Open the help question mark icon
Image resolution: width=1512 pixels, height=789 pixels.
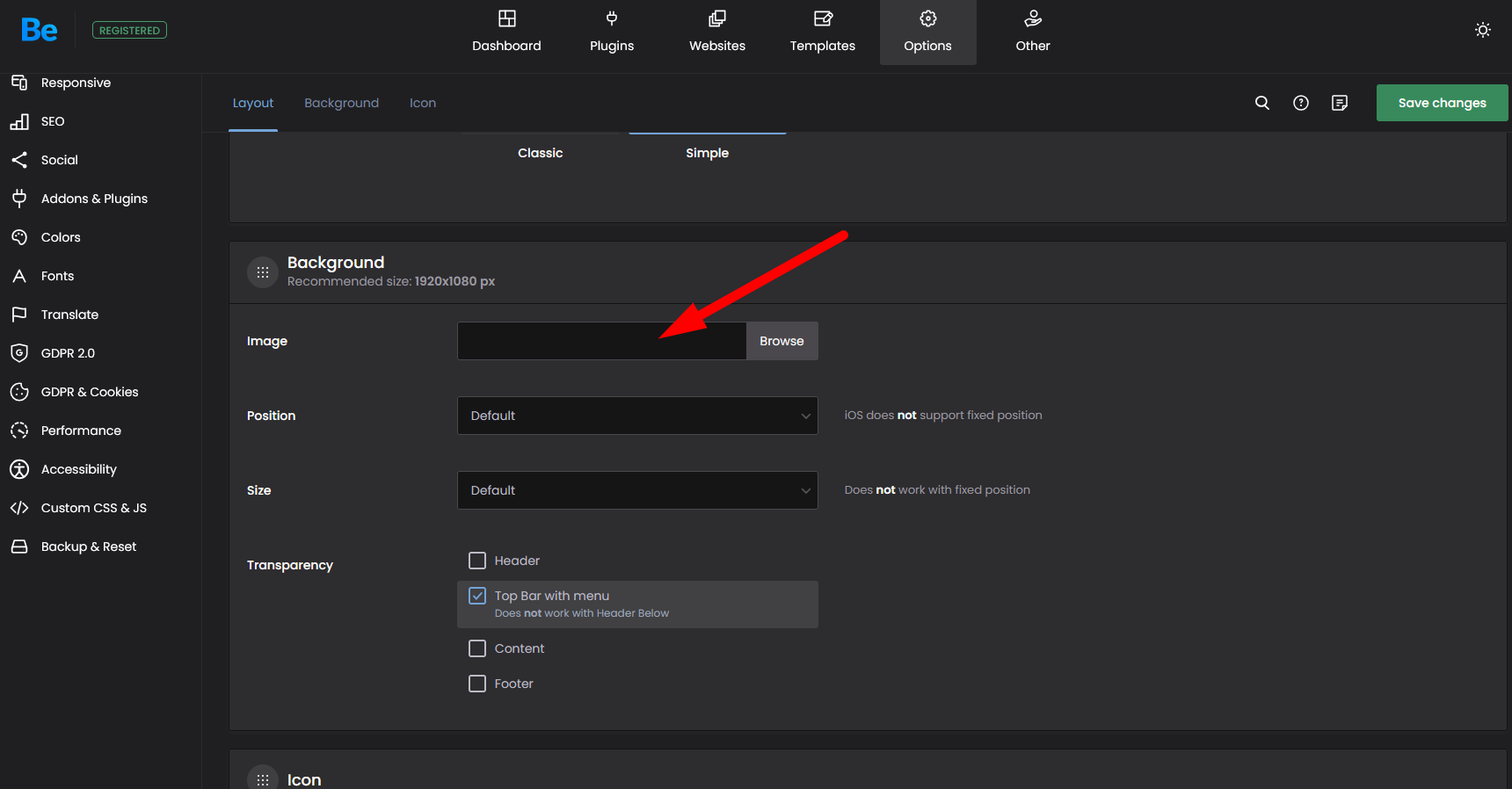(1300, 103)
